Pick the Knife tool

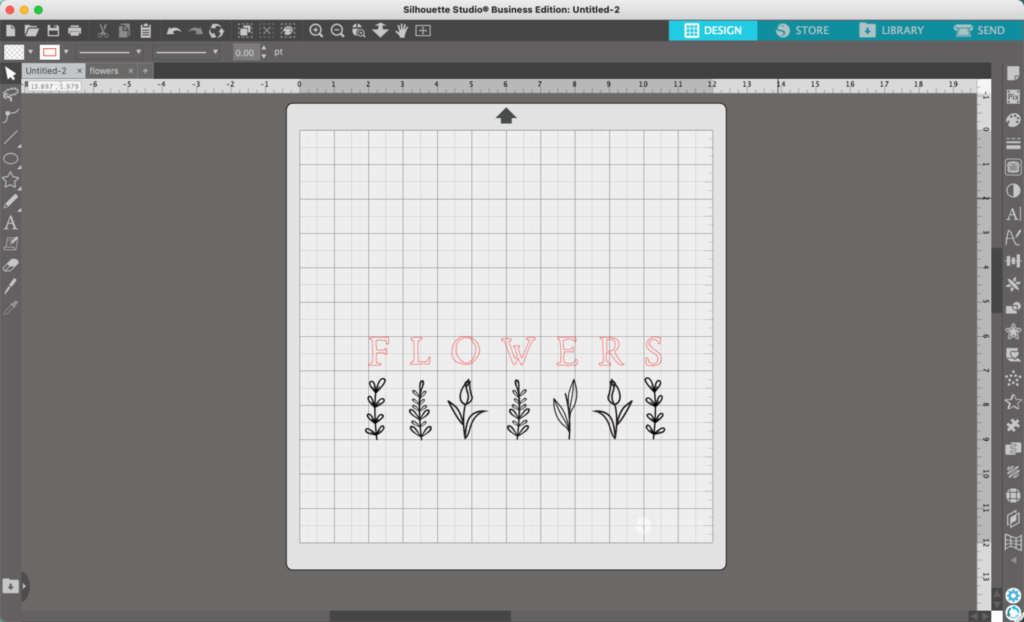10,286
